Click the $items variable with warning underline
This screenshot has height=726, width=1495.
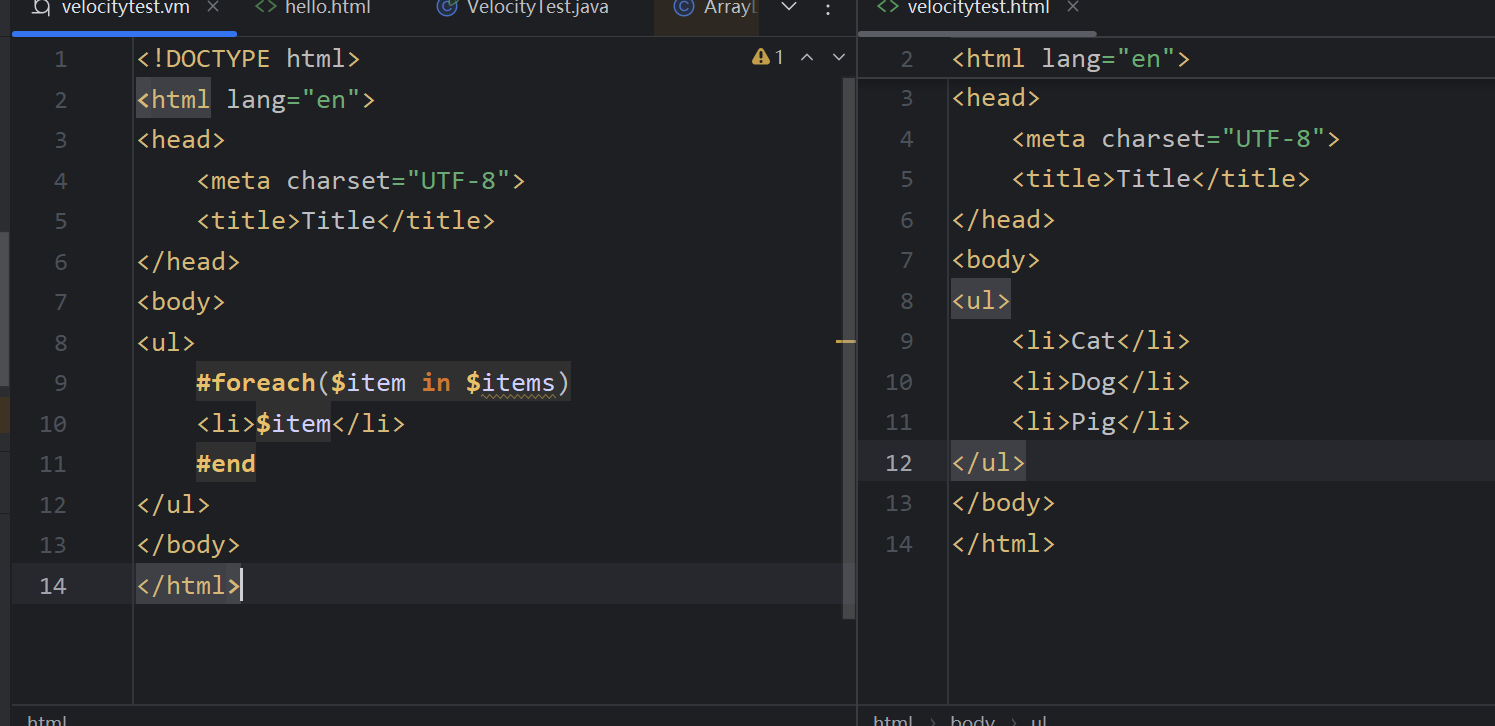tap(510, 383)
